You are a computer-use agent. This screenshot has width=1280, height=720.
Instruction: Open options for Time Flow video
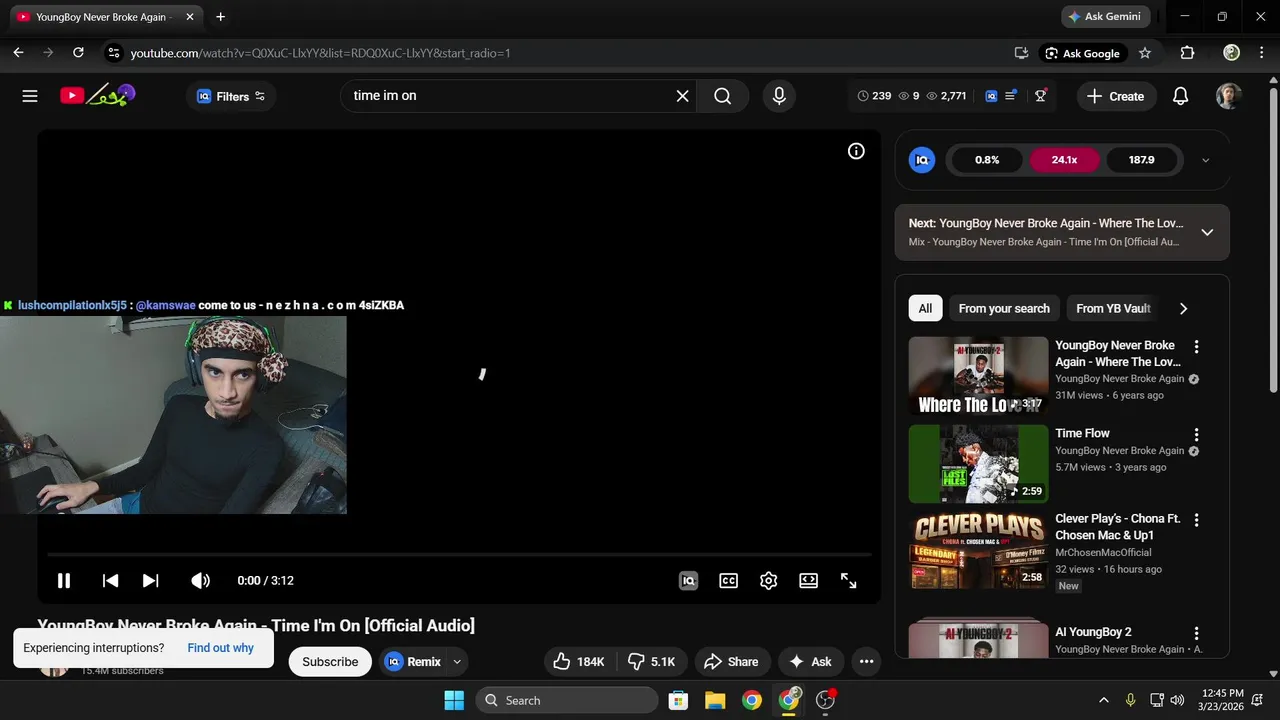(1196, 435)
